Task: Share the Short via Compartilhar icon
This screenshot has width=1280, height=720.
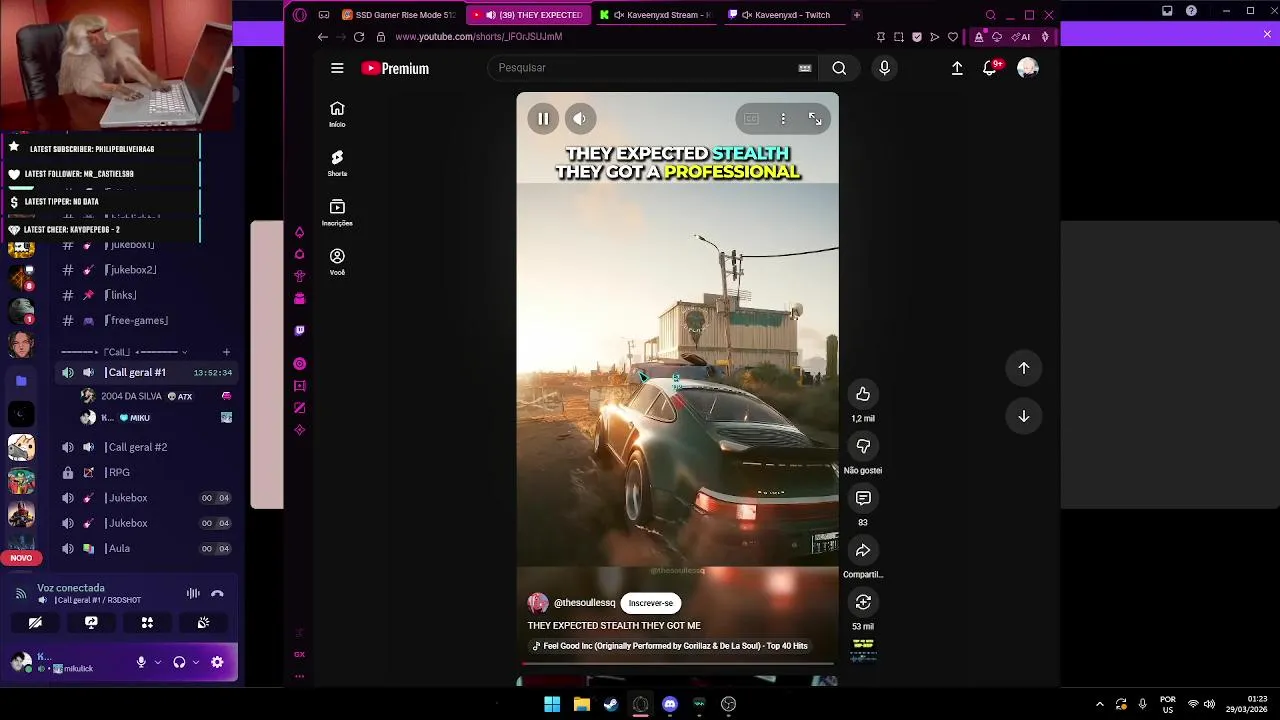Action: [863, 550]
